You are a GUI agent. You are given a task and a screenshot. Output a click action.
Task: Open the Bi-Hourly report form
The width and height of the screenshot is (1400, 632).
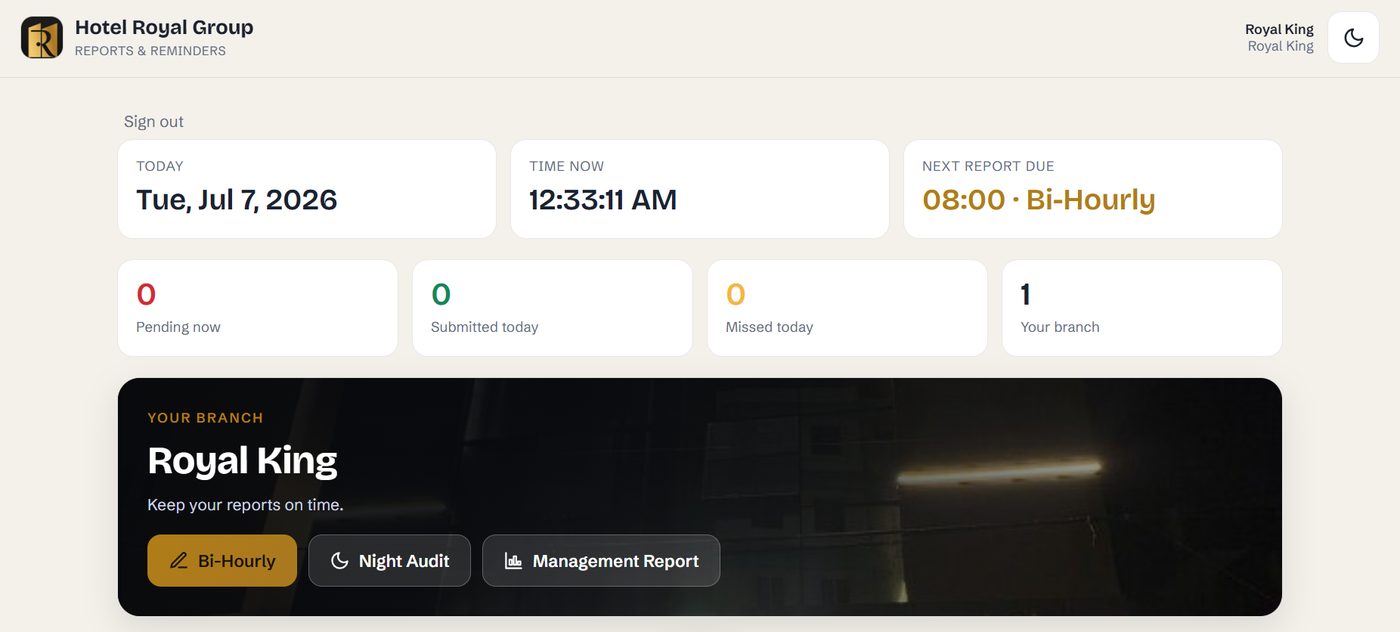point(222,561)
